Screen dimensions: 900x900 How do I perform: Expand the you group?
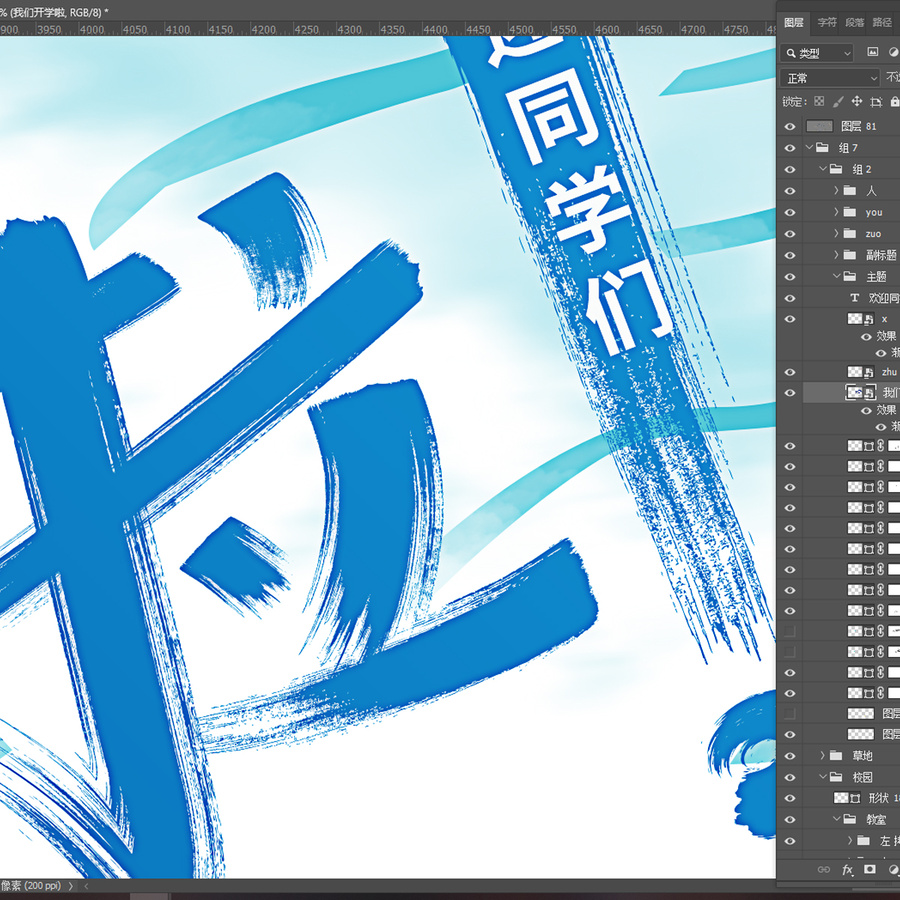[x=837, y=212]
